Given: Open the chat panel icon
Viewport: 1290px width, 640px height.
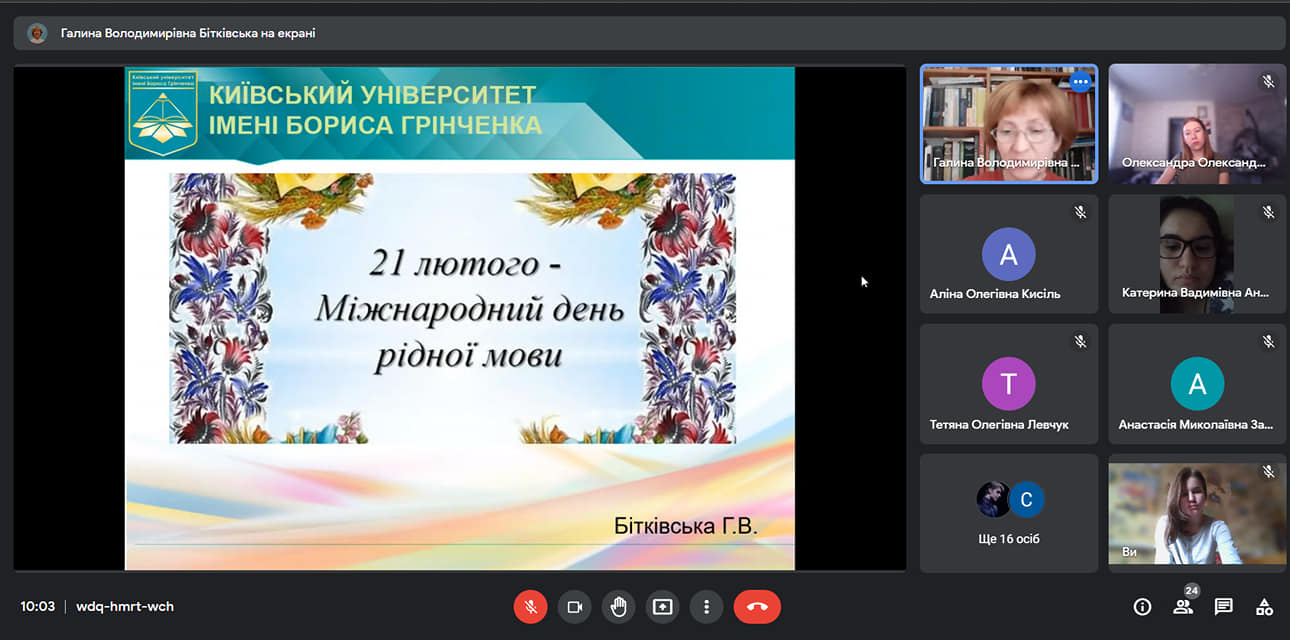Looking at the screenshot, I should [x=1223, y=607].
